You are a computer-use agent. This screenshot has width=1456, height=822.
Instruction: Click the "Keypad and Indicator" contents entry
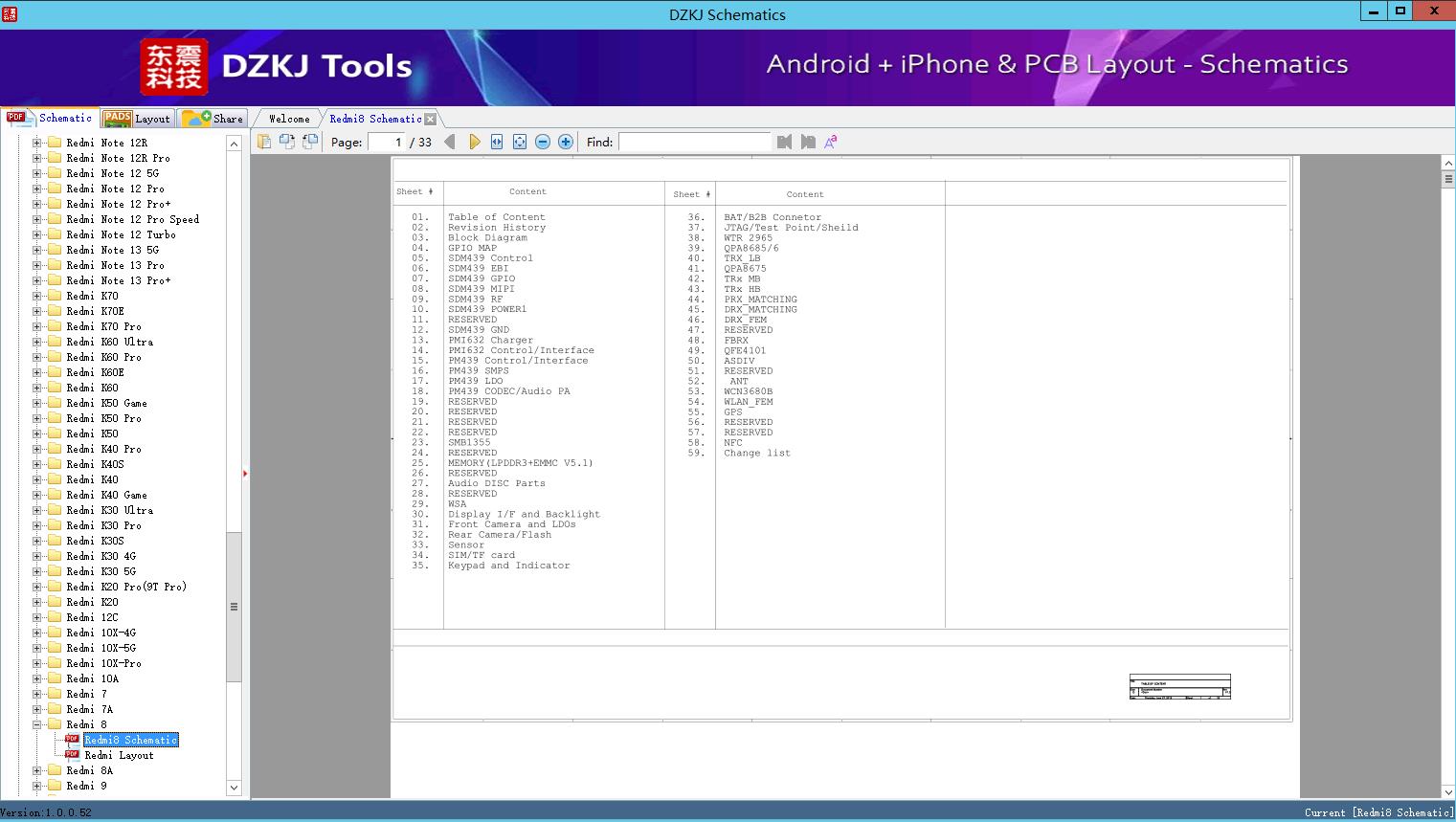pyautogui.click(x=509, y=566)
